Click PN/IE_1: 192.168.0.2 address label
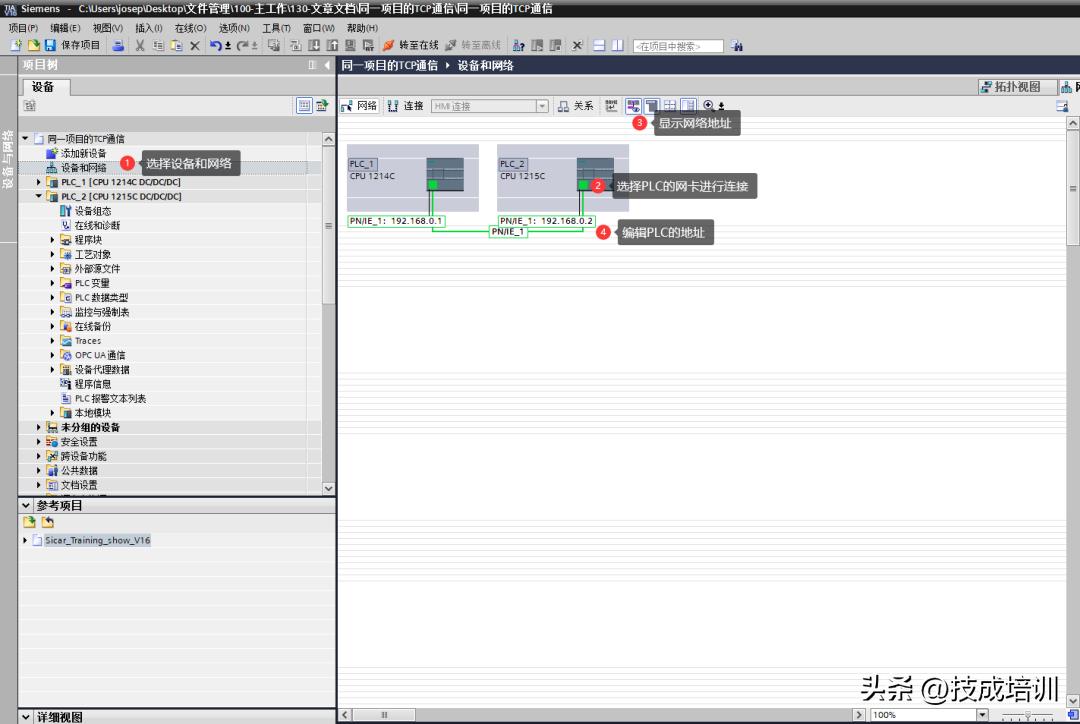 546,221
